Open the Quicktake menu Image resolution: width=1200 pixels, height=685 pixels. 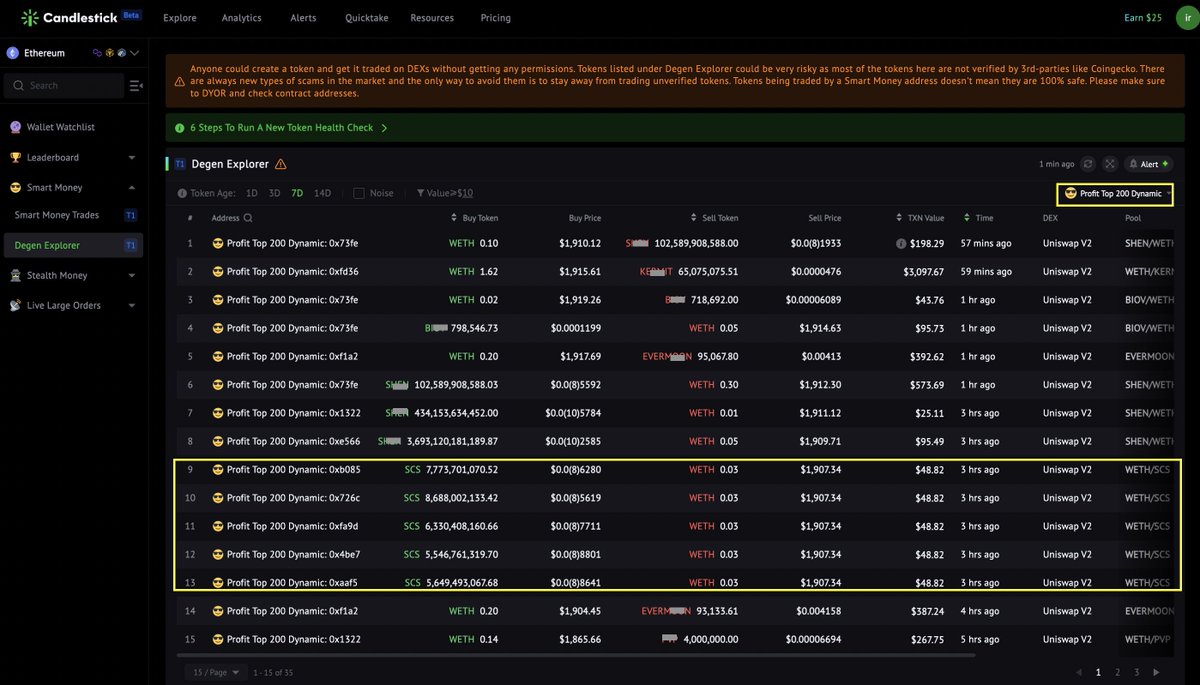point(366,18)
